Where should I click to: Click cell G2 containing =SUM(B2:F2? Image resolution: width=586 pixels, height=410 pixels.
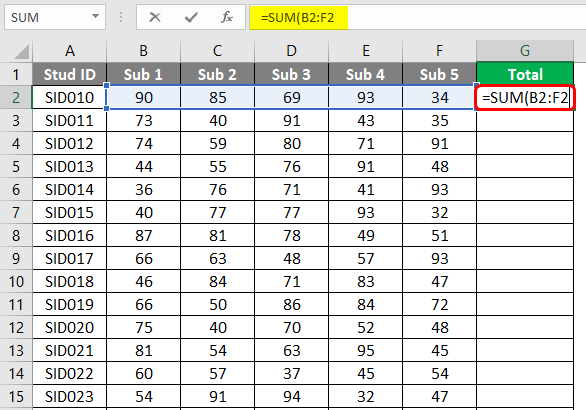pyautogui.click(x=525, y=98)
